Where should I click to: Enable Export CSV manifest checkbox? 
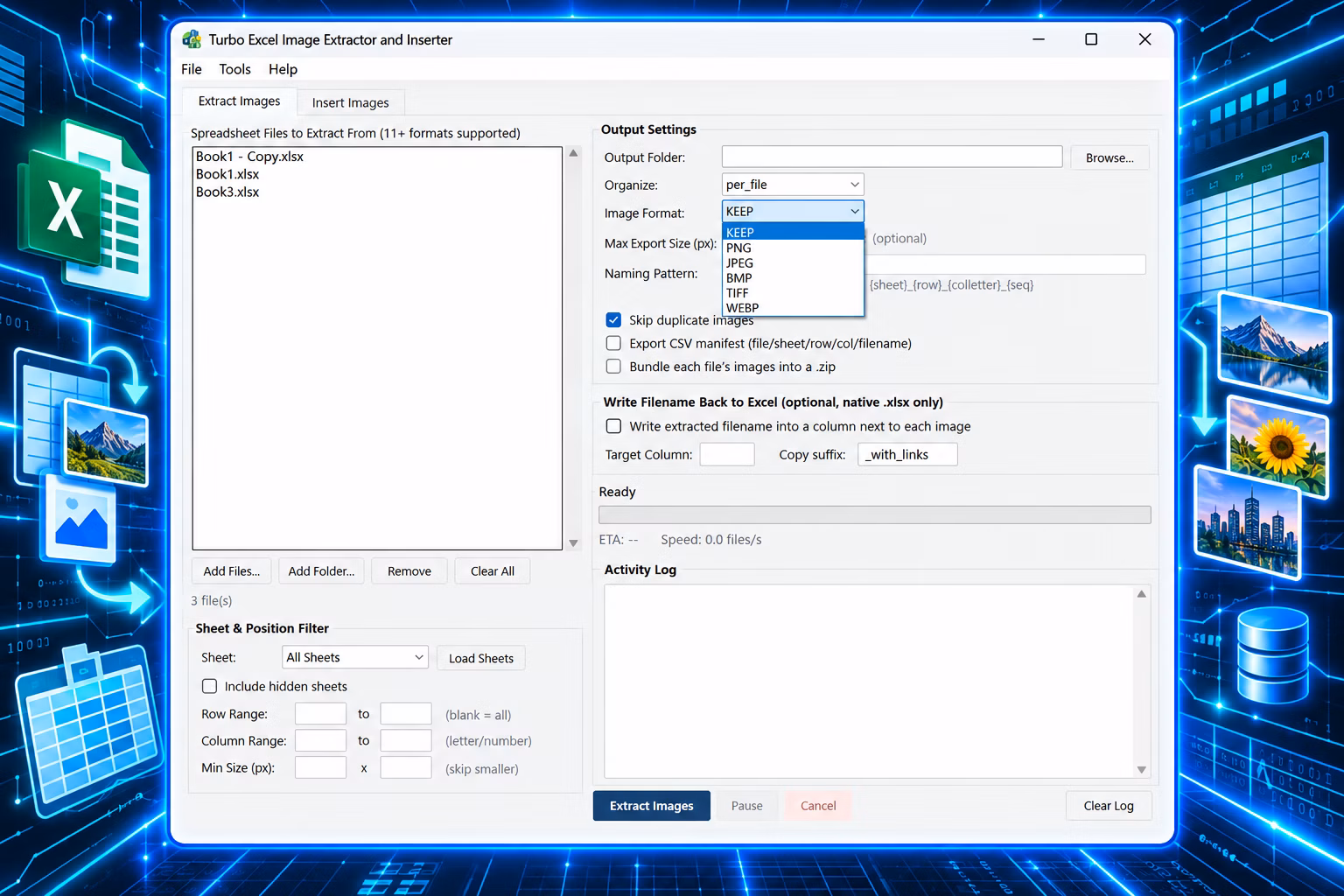(x=613, y=343)
